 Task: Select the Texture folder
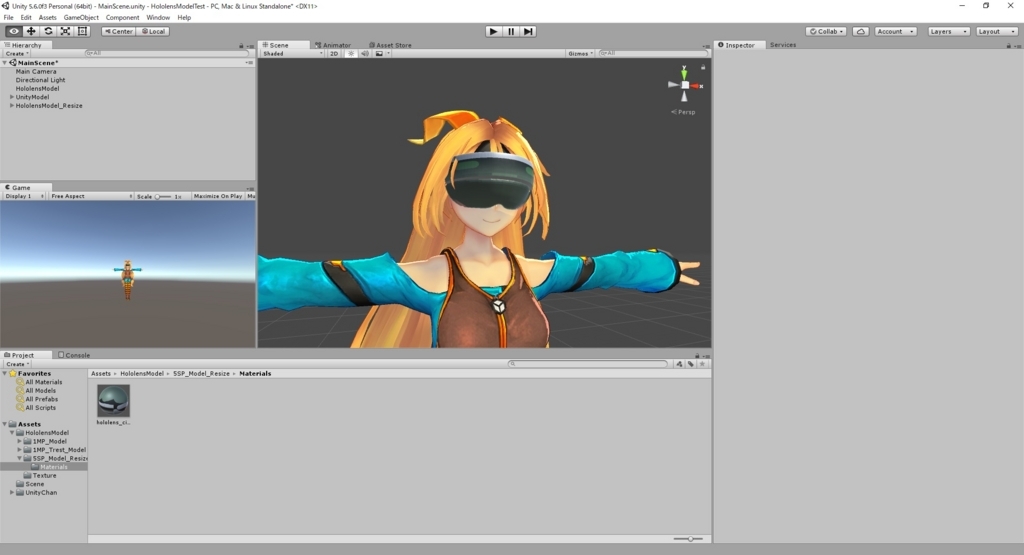click(x=44, y=475)
